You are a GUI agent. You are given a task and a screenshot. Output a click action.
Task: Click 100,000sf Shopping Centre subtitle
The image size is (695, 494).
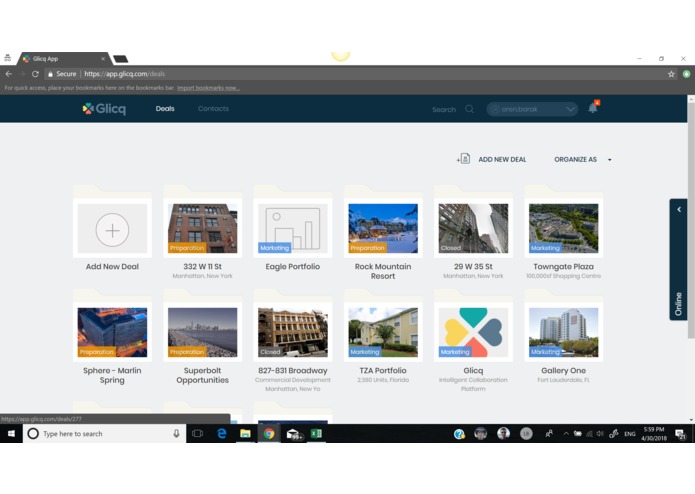tap(563, 276)
